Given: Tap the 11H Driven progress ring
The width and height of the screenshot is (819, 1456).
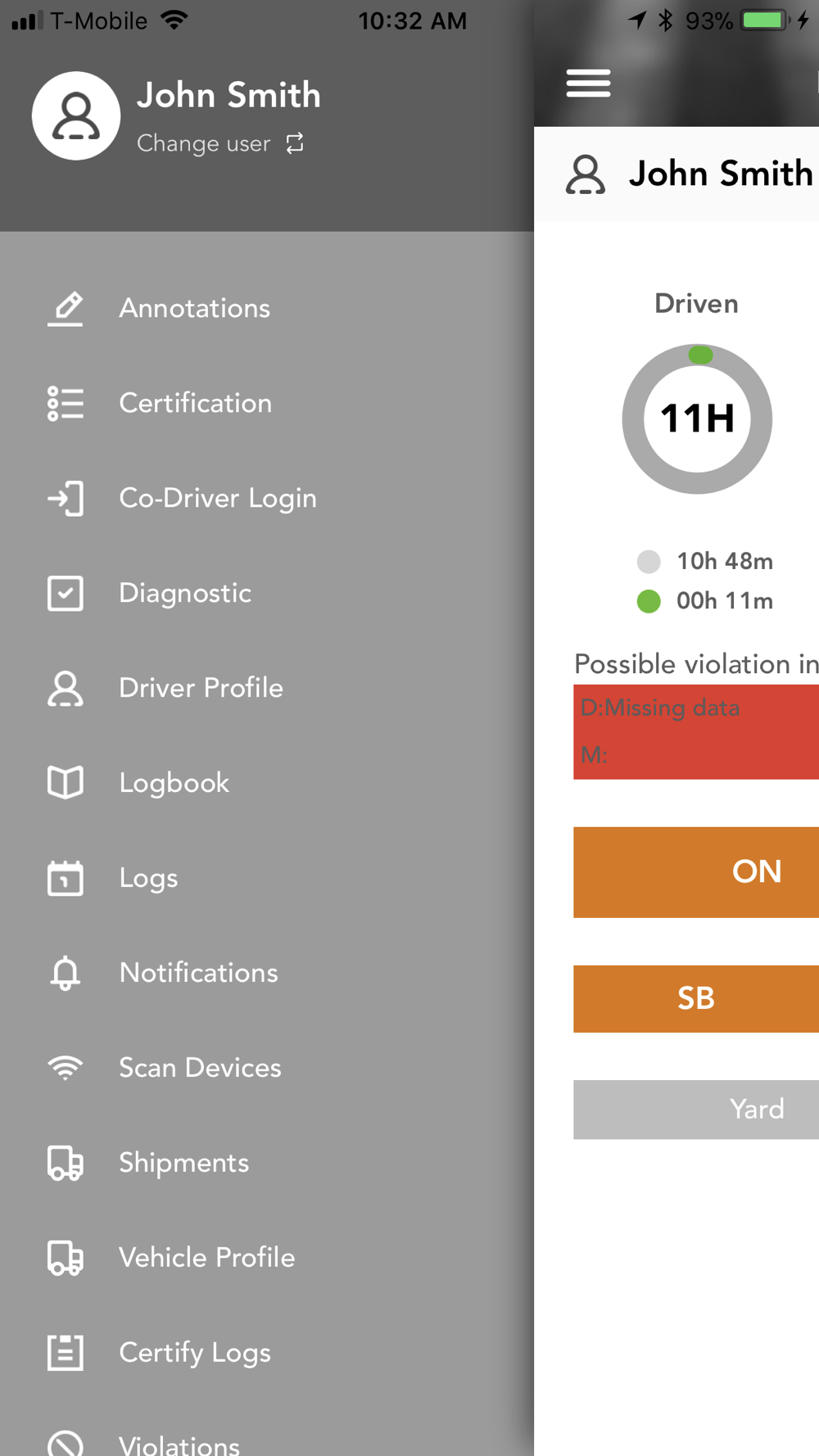Looking at the screenshot, I should point(697,418).
